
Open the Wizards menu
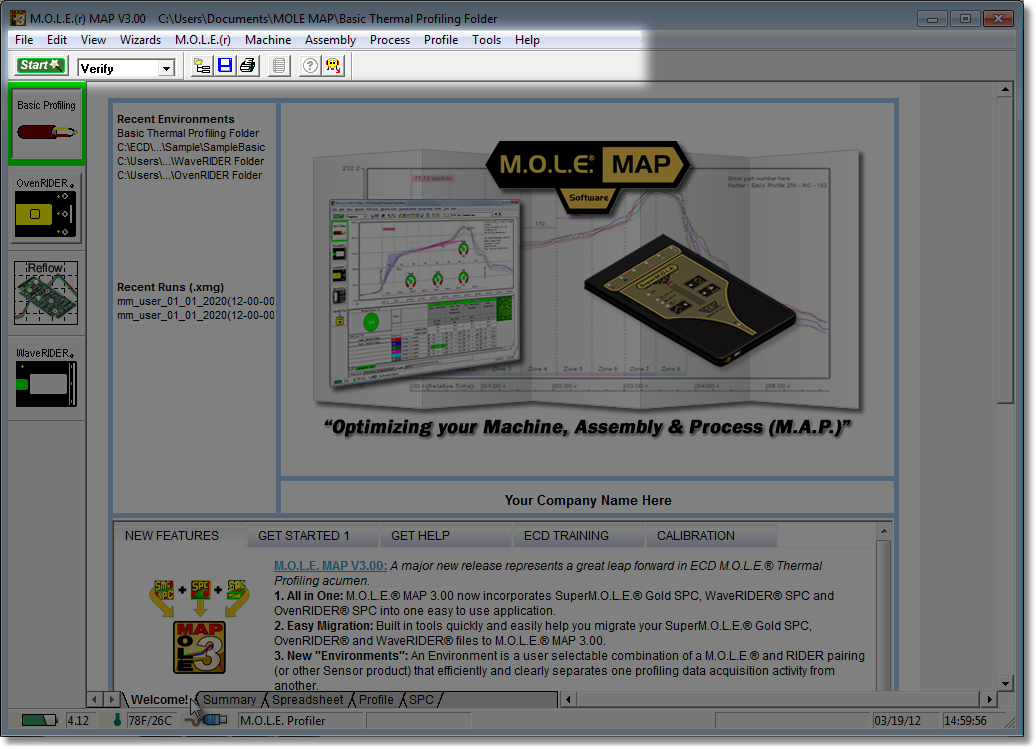(x=140, y=40)
